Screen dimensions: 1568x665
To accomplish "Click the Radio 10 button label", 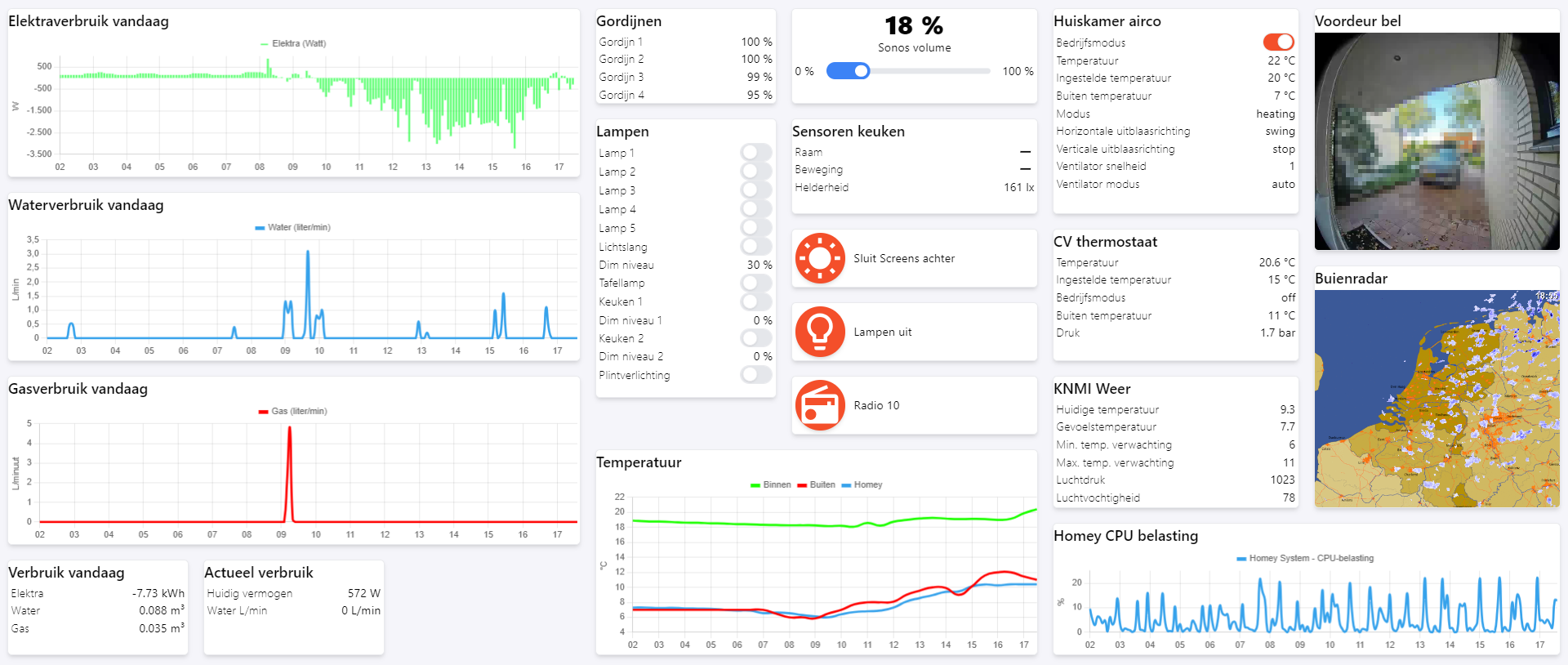I will tap(876, 405).
